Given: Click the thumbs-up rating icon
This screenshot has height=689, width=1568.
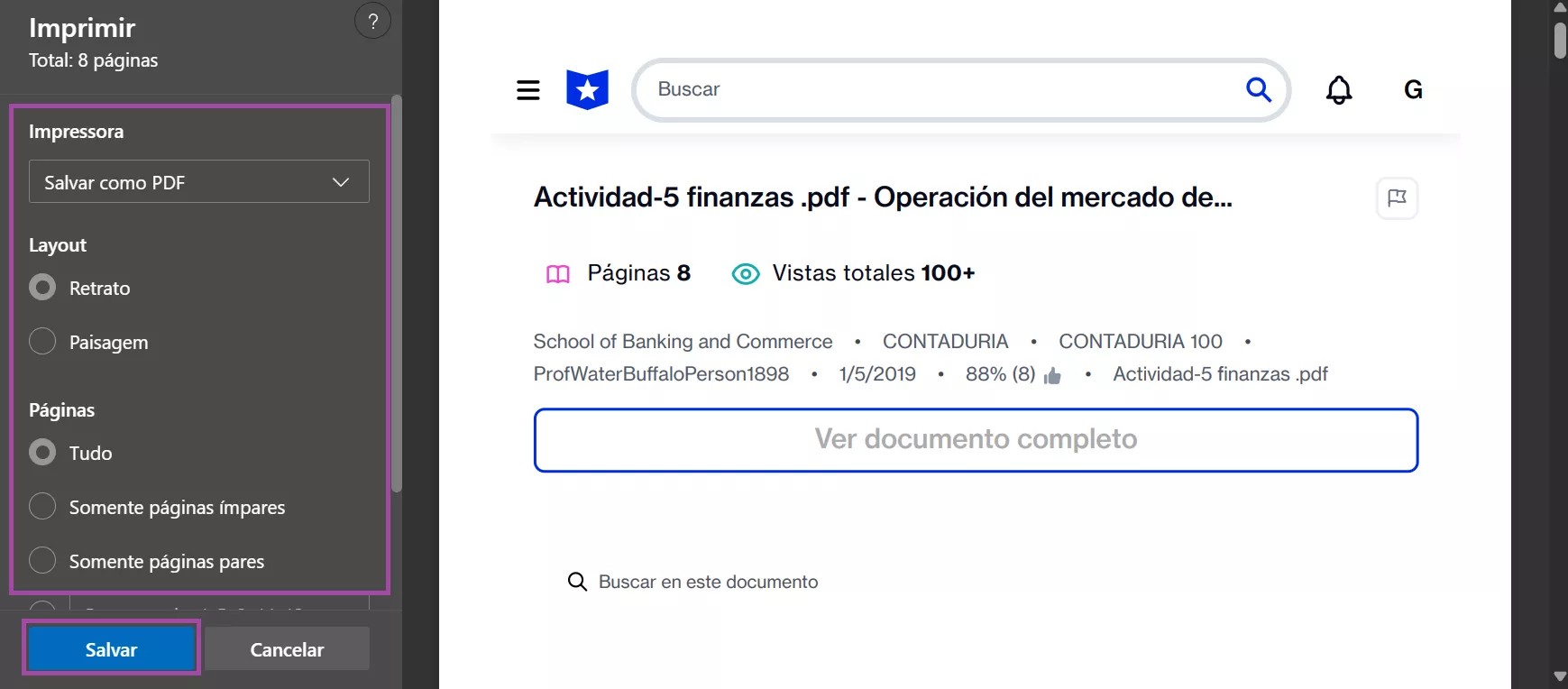Looking at the screenshot, I should click(1052, 375).
